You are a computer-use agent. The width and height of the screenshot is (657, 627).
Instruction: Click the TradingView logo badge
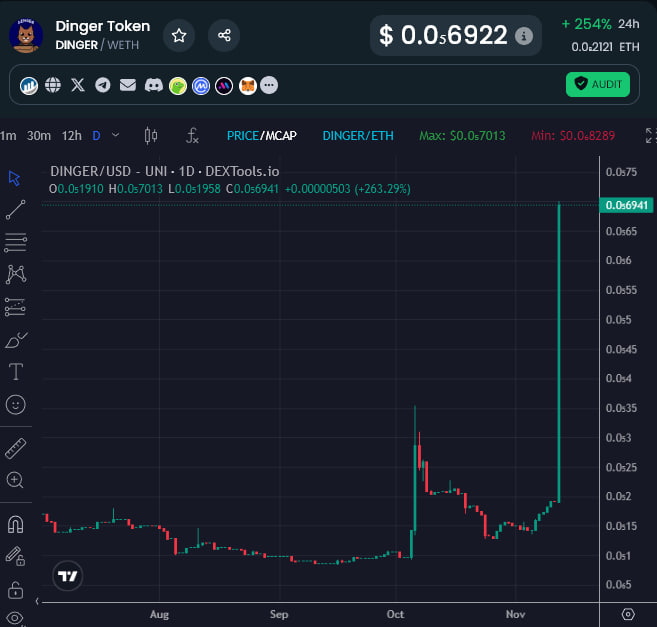[x=67, y=576]
